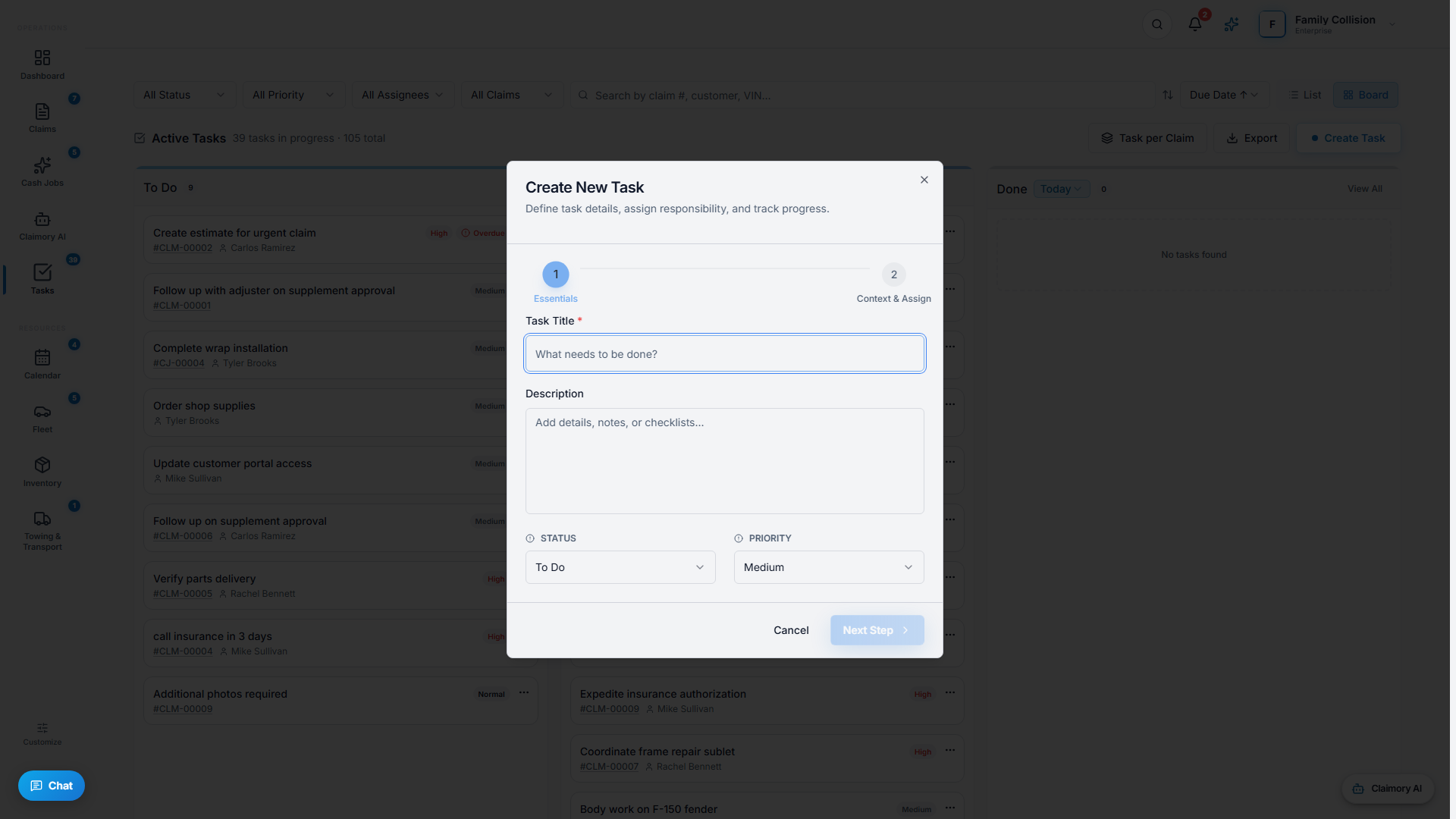Viewport: 1456px width, 819px height.
Task: Expand the All Assignees filter
Action: 403,95
